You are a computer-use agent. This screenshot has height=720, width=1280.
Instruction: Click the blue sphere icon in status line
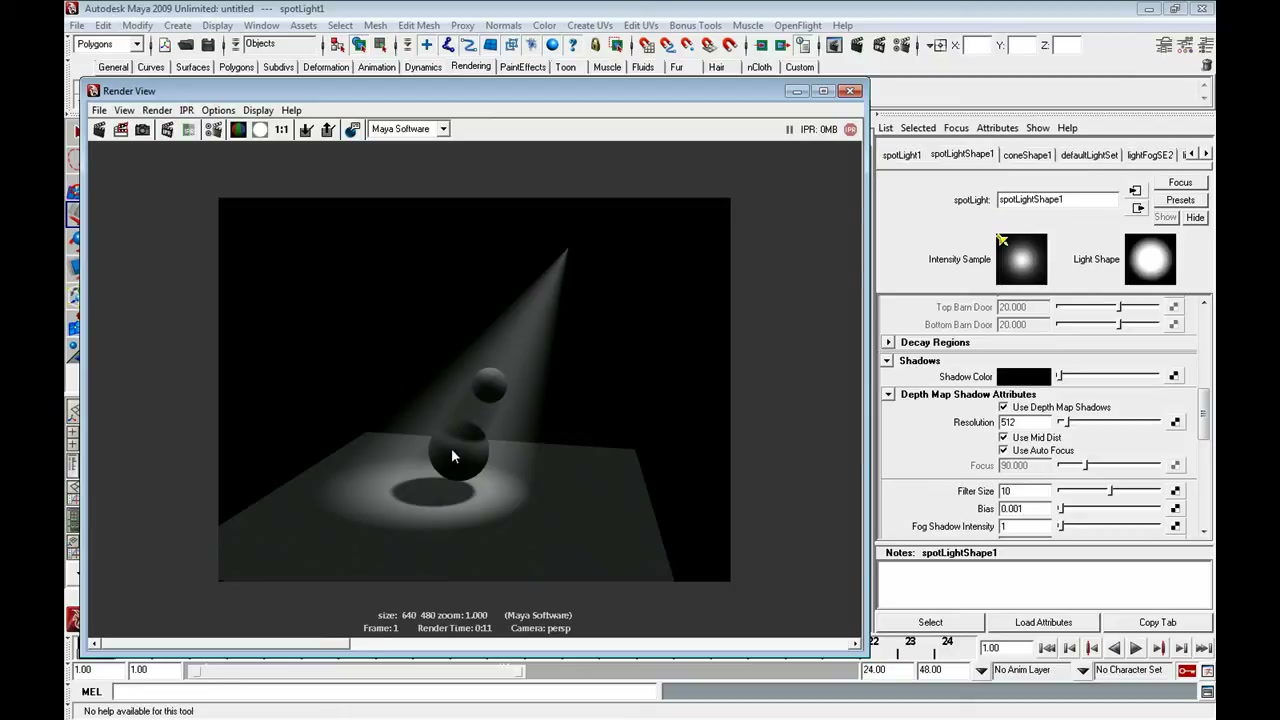(552, 45)
